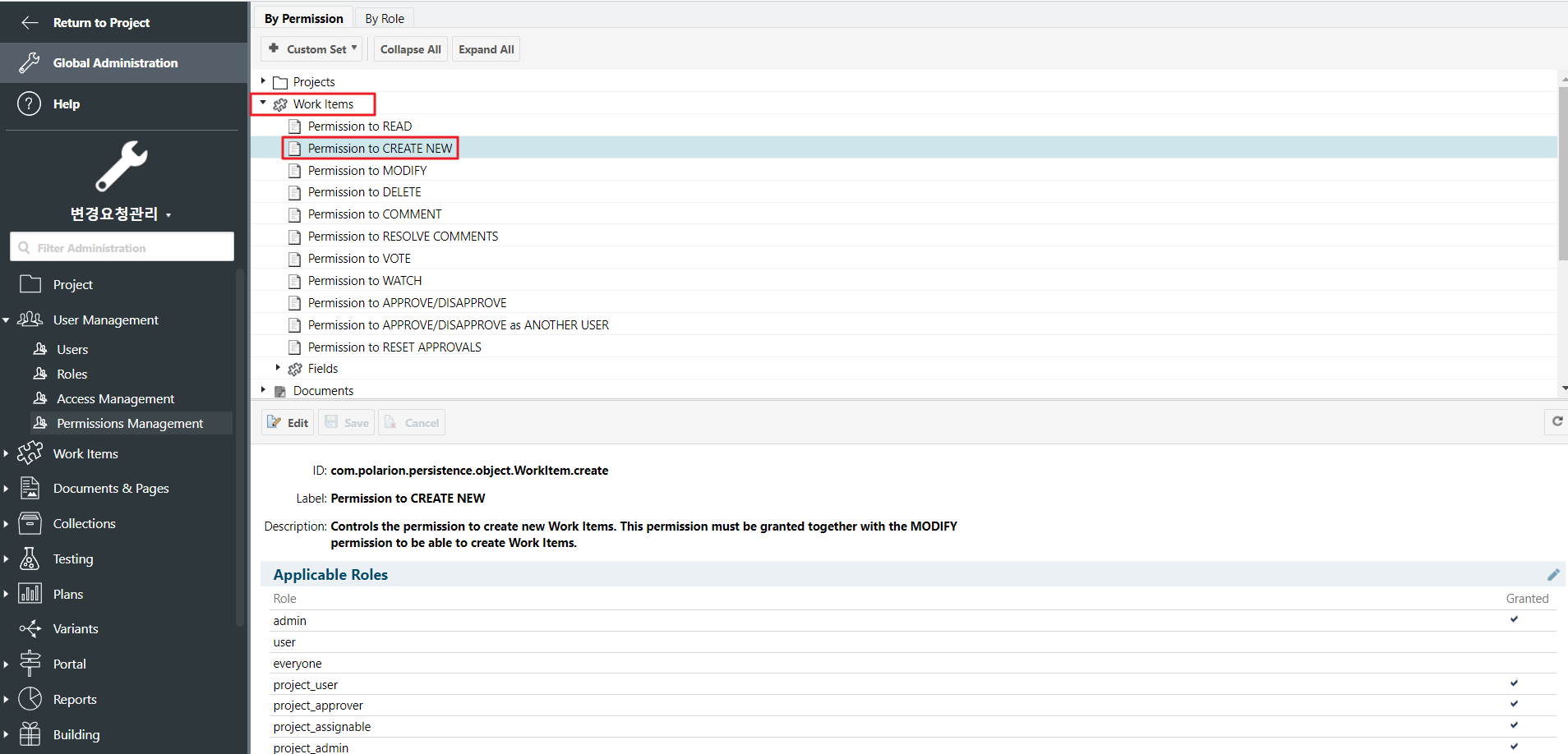Click the Edit button
Screen dimensions: 1568x754
pos(288,423)
